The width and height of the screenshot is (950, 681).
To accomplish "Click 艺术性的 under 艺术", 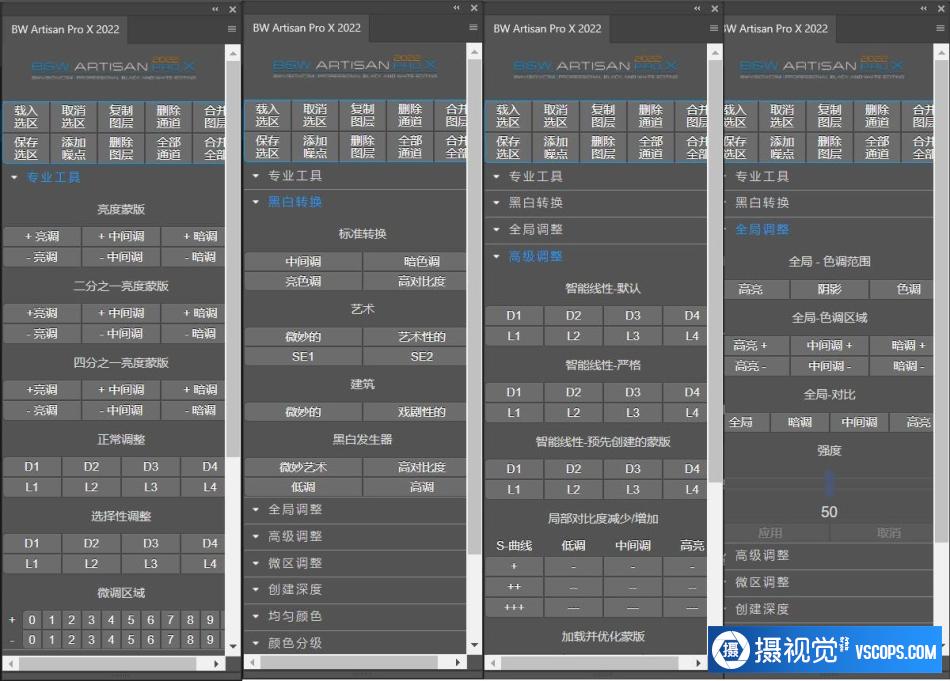I will pyautogui.click(x=422, y=337).
